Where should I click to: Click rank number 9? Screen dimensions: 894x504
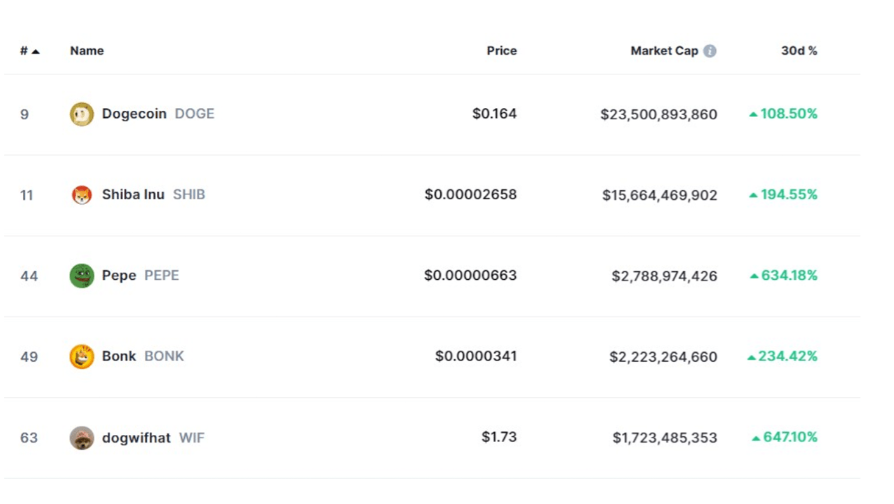[25, 115]
